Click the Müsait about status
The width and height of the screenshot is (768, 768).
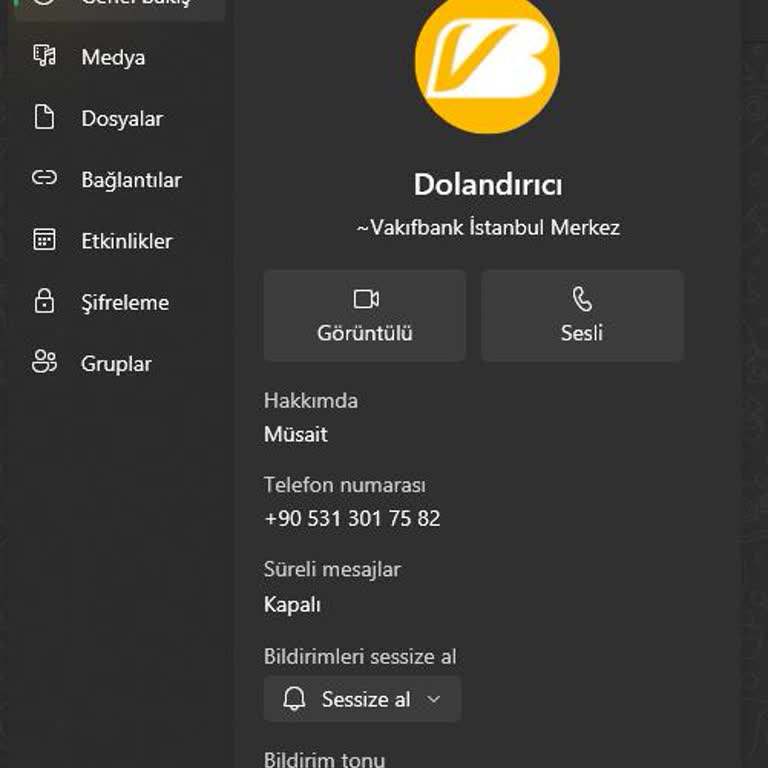(x=296, y=434)
